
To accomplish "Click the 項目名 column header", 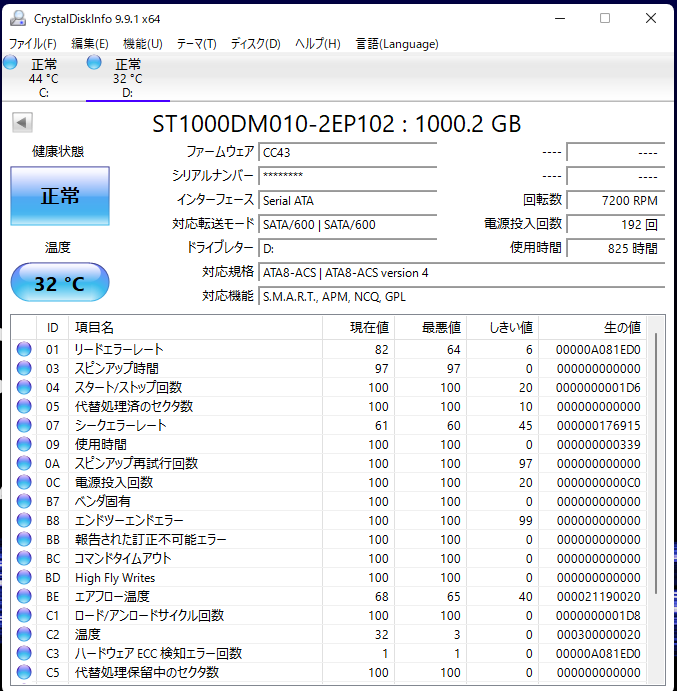I will (x=195, y=327).
